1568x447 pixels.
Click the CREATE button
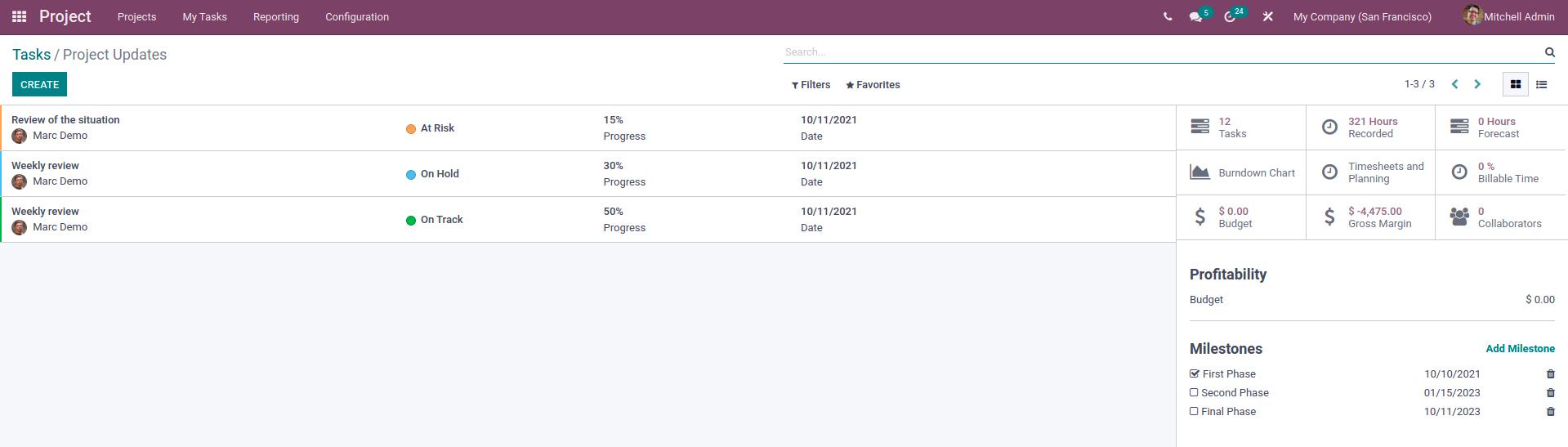[x=39, y=84]
